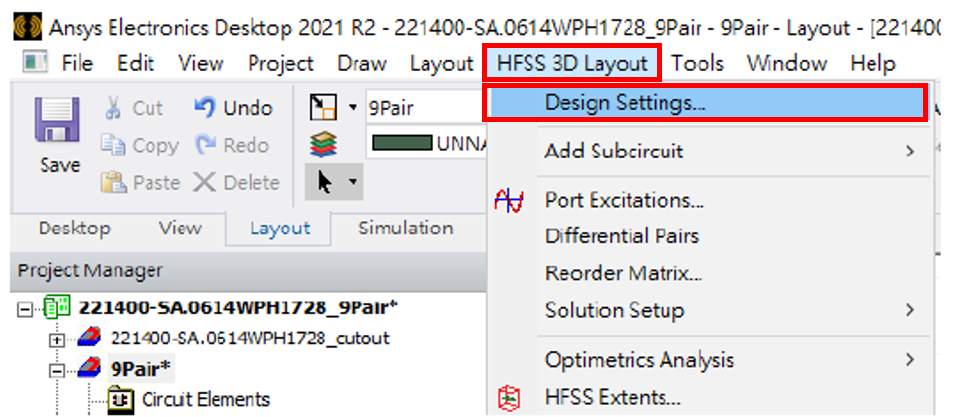Collapse the 221400-SA.0614WPH1728_9Pair project node
Image resolution: width=956 pixels, height=417 pixels.
(x=25, y=309)
